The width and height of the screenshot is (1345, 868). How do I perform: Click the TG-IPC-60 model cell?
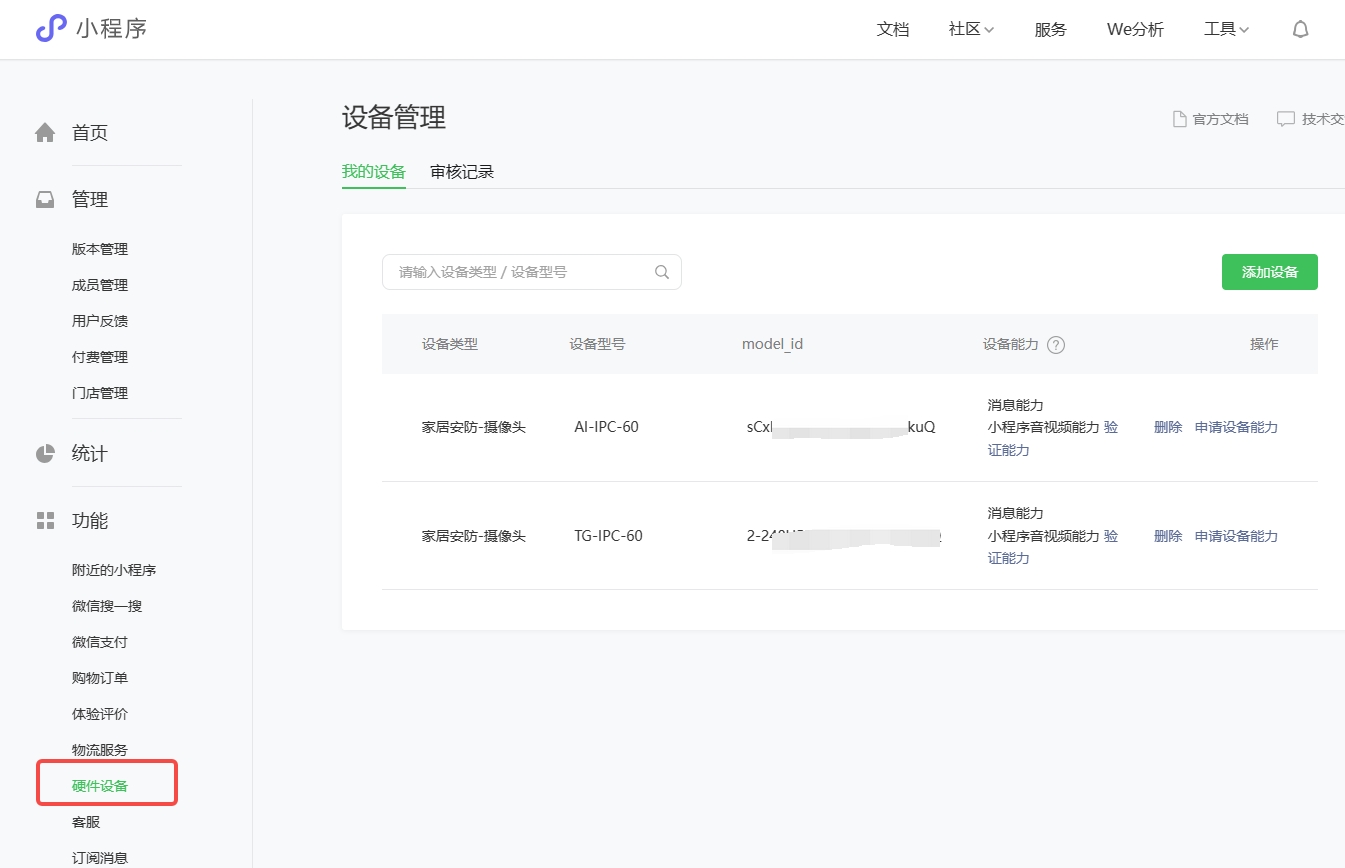pyautogui.click(x=608, y=536)
